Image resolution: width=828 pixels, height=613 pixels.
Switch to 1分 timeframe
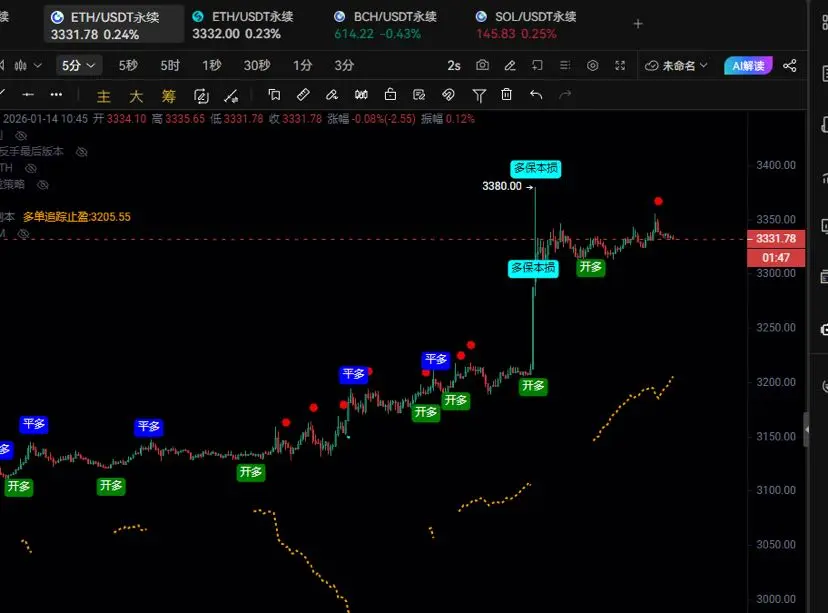pos(303,65)
